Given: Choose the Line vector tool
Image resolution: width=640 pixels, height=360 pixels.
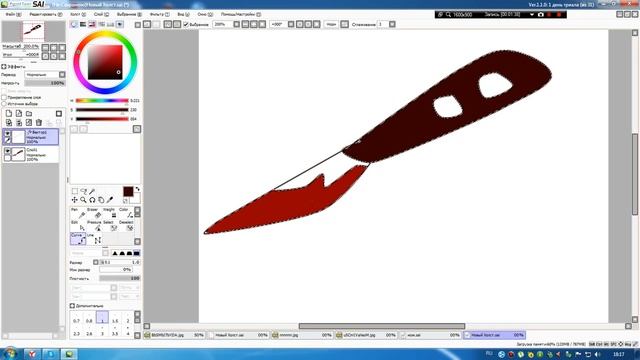Looking at the screenshot, I should (94, 239).
